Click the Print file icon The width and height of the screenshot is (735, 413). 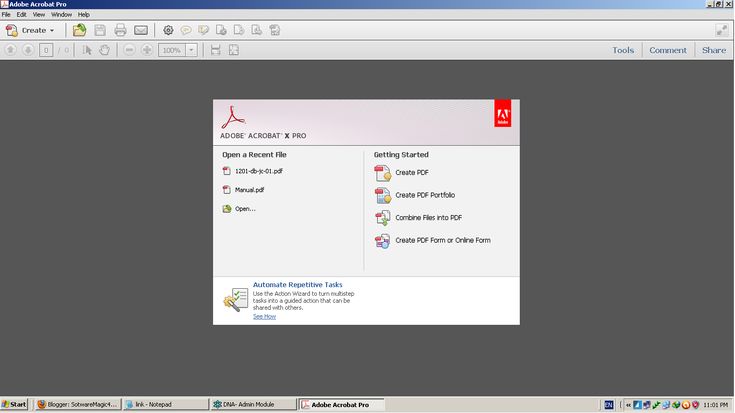tap(120, 30)
